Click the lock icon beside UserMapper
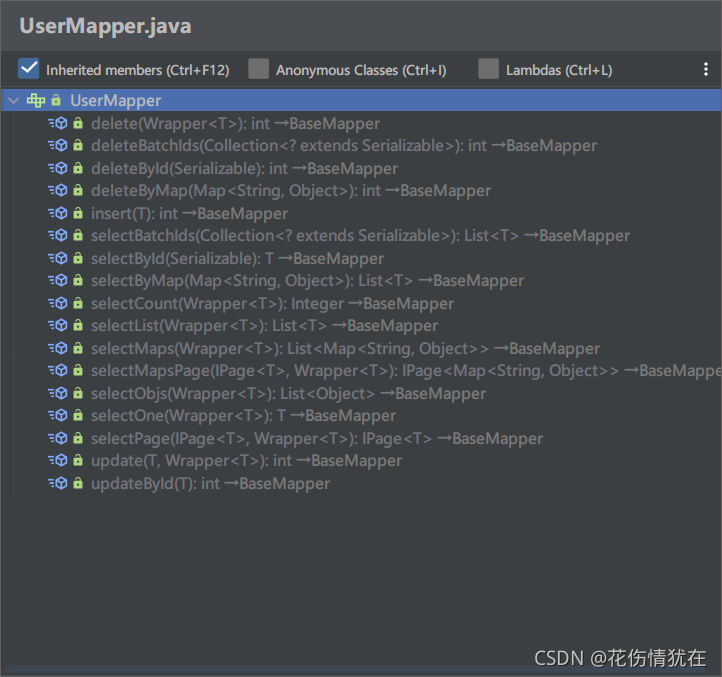 [56, 100]
